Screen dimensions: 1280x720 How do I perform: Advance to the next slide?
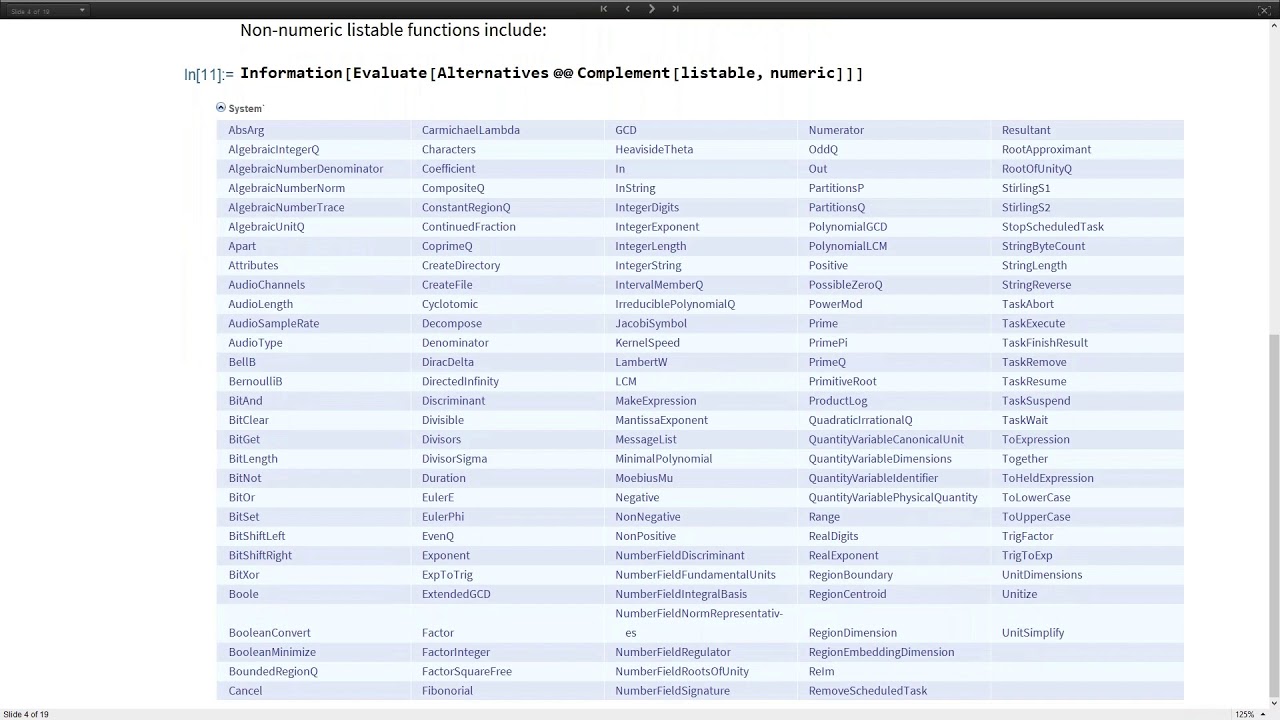coord(652,9)
